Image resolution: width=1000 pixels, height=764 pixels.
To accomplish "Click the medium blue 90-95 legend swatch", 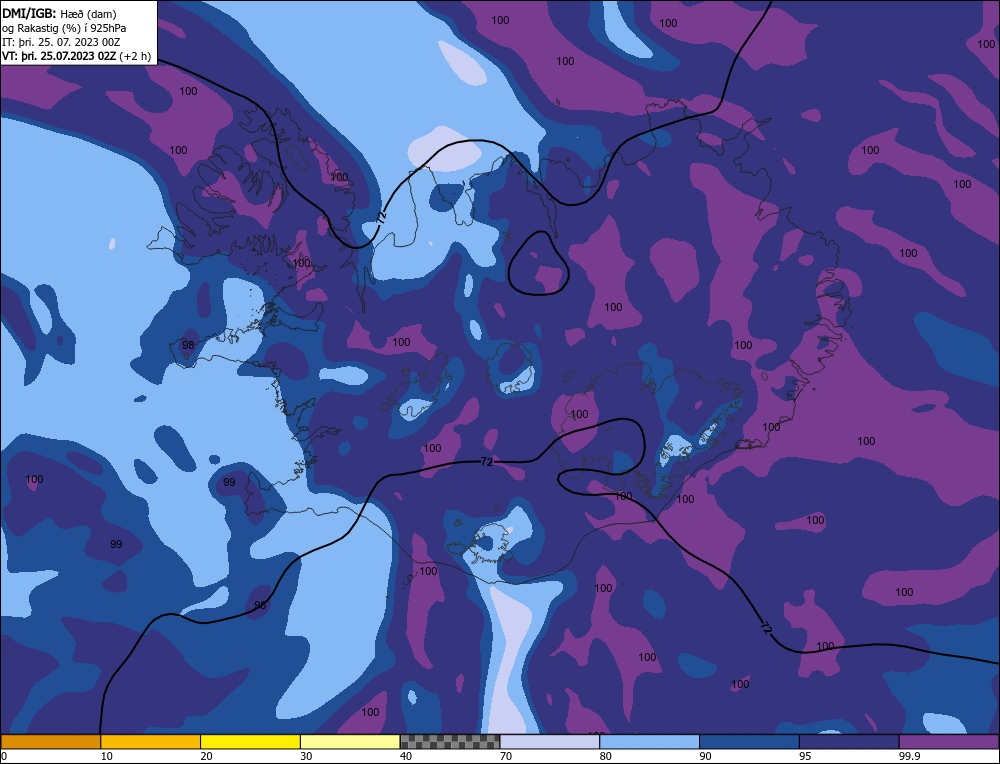I will pos(749,742).
